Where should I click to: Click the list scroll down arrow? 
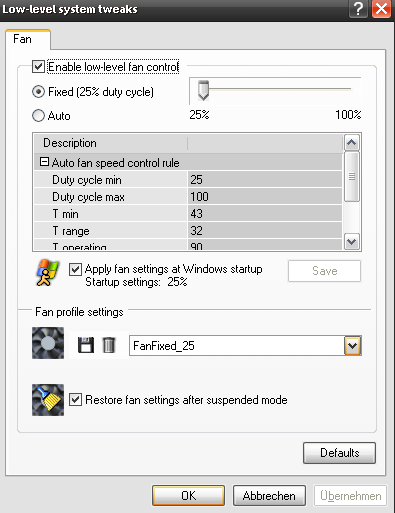point(352,241)
